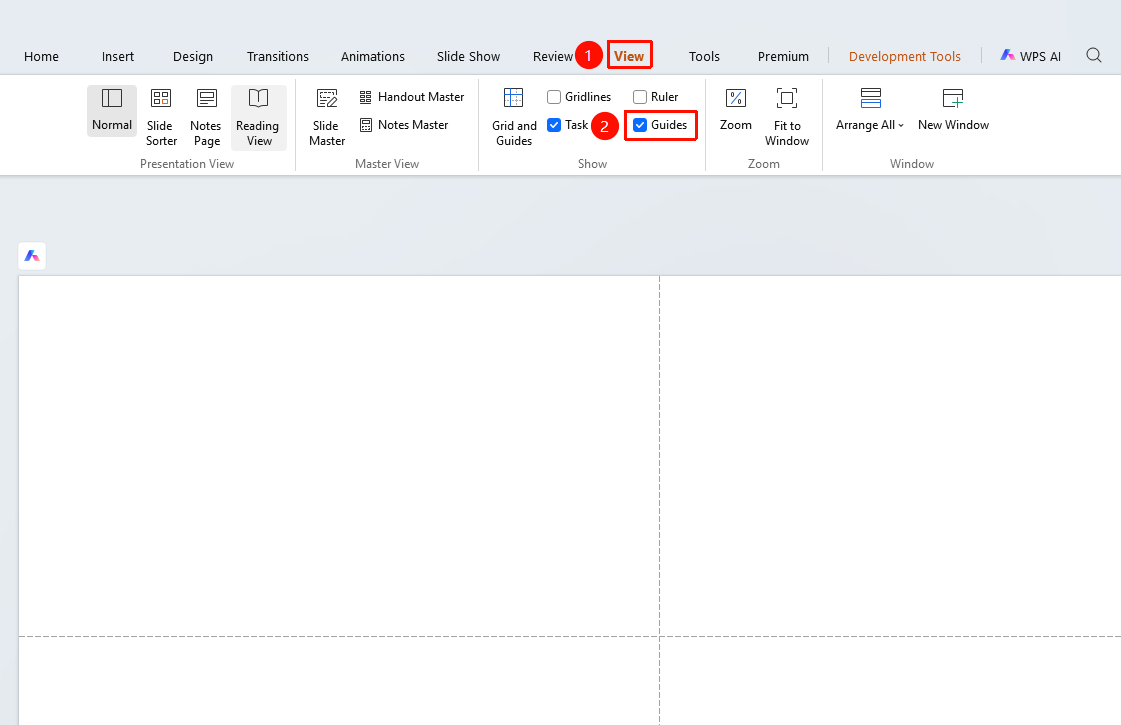This screenshot has height=725, width=1121.
Task: Switch to the Premium tab
Action: coord(784,56)
